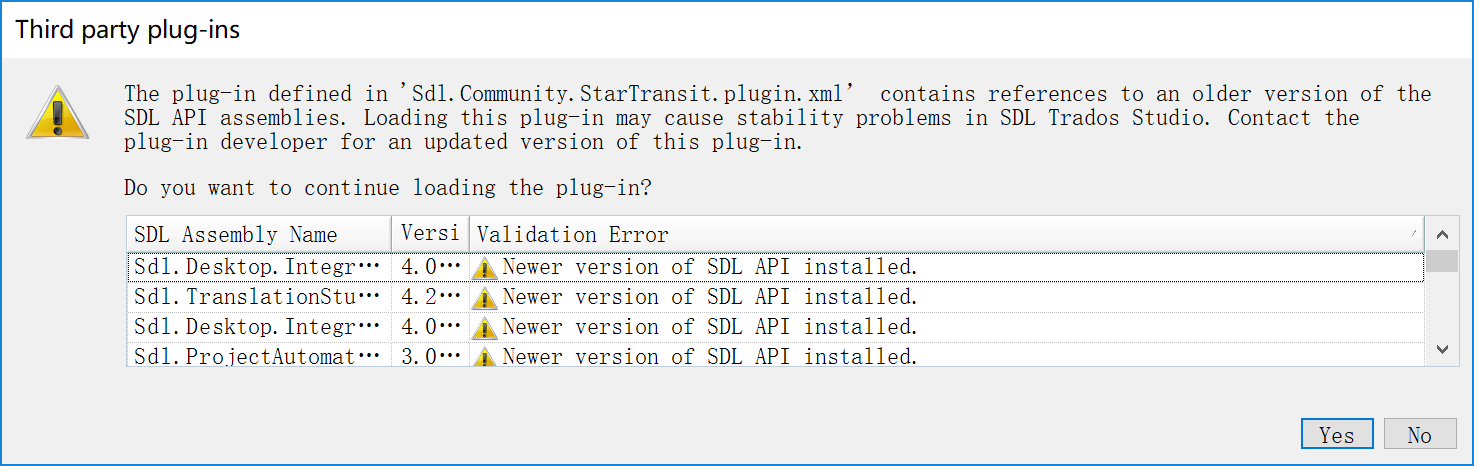Click the 3.0 version cell
Screen dimensions: 1474x466
[430, 356]
